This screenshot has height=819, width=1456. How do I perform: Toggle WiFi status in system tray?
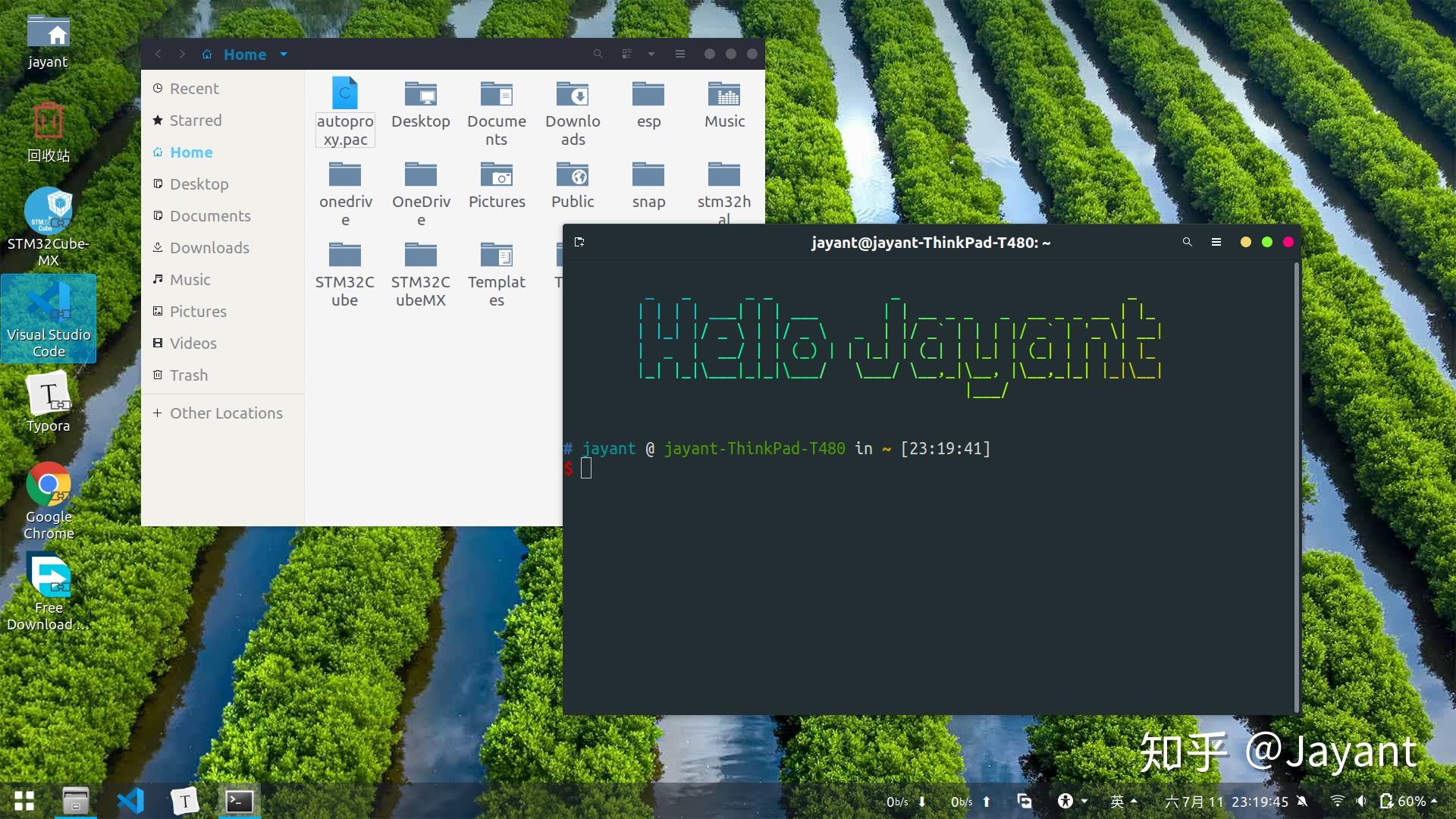point(1336,801)
